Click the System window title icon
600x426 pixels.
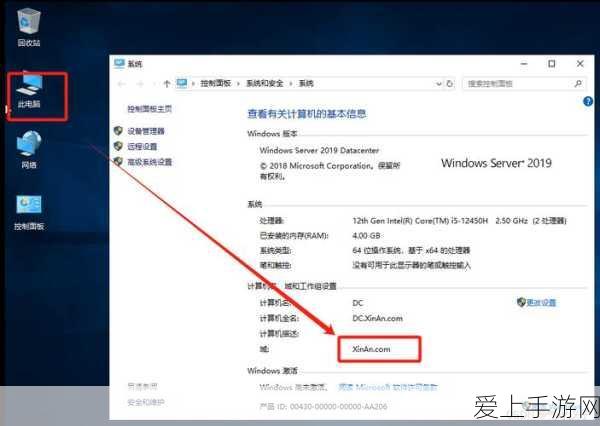pyautogui.click(x=119, y=64)
